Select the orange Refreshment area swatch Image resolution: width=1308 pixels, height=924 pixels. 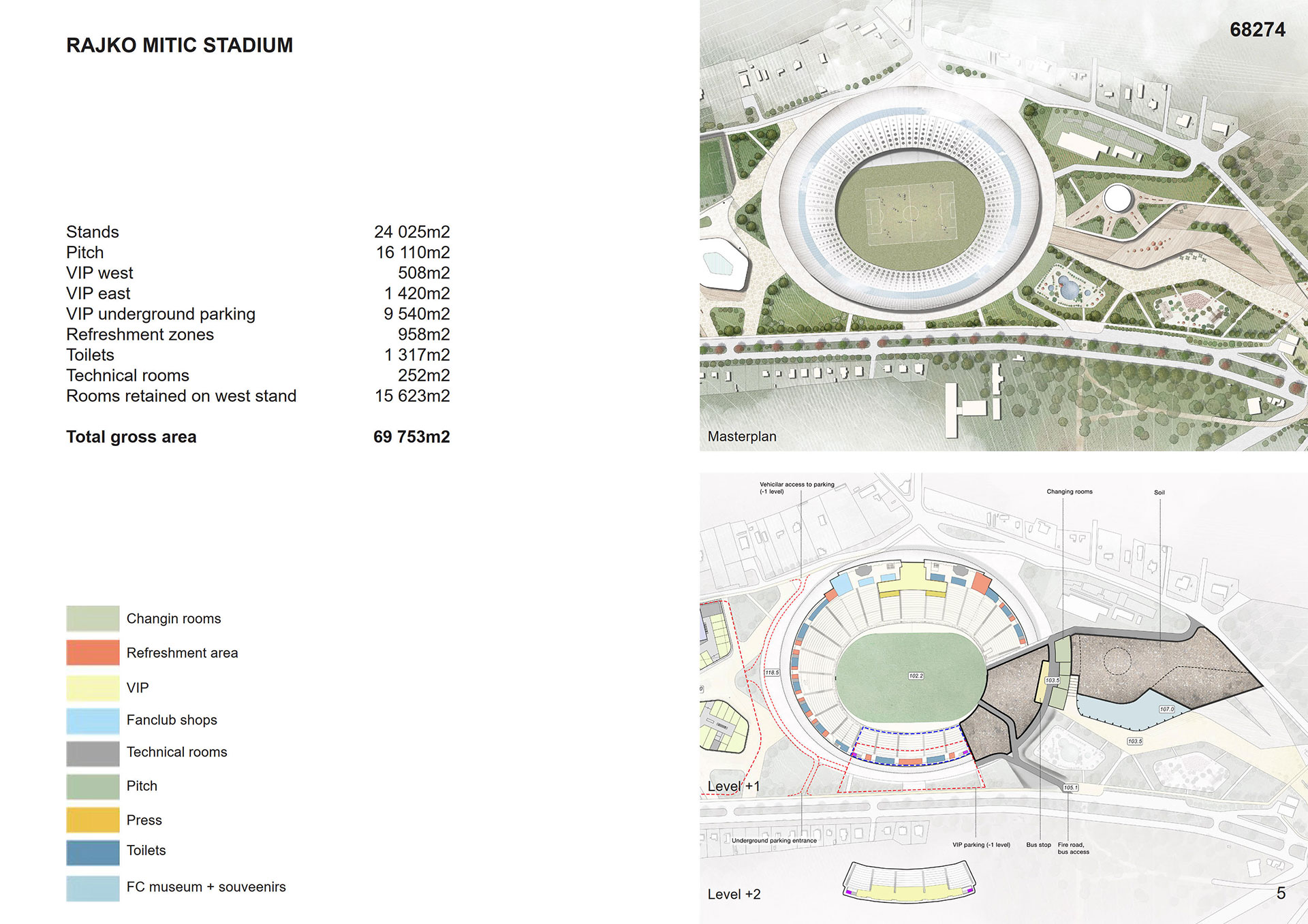coord(93,652)
